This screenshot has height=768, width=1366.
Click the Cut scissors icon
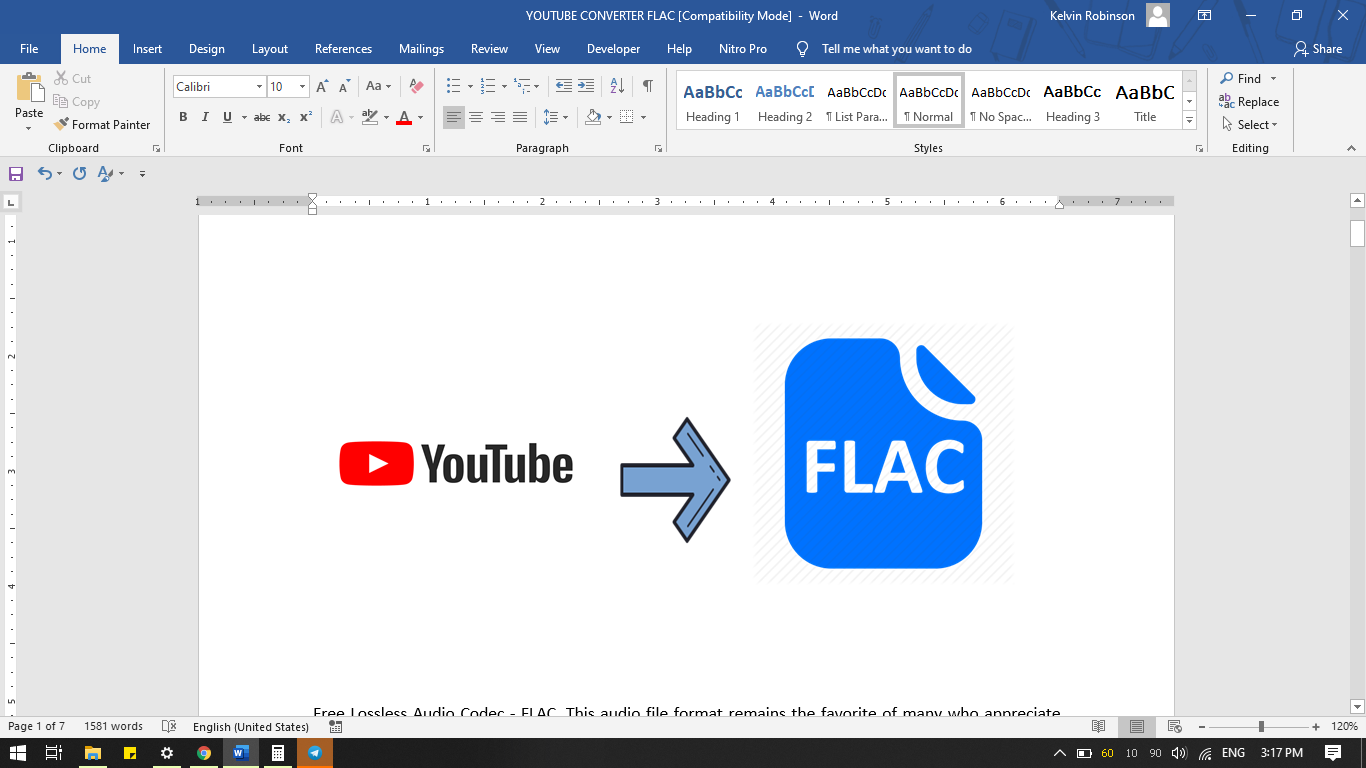click(60, 78)
